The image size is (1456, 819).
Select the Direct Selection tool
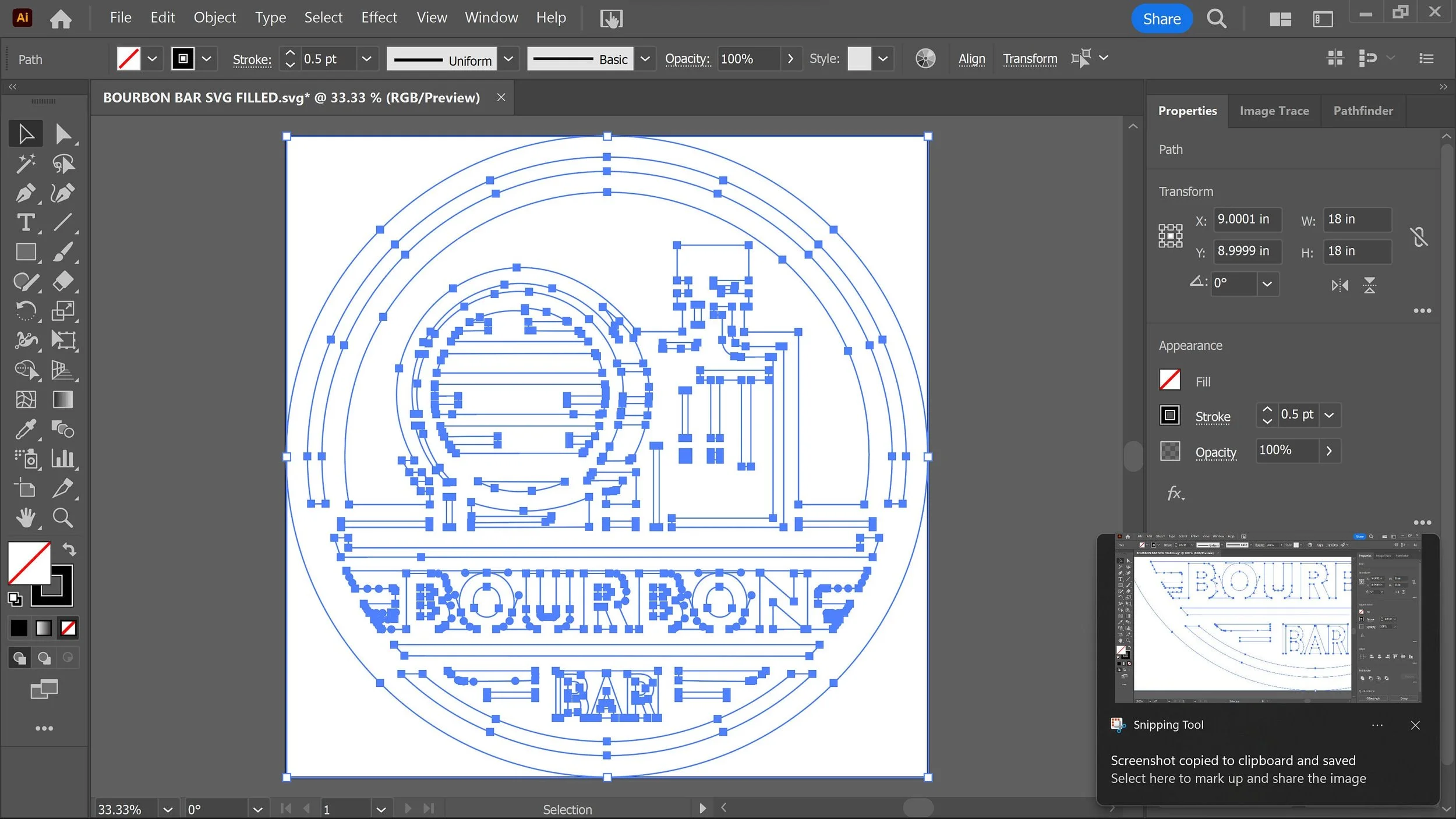coord(63,134)
